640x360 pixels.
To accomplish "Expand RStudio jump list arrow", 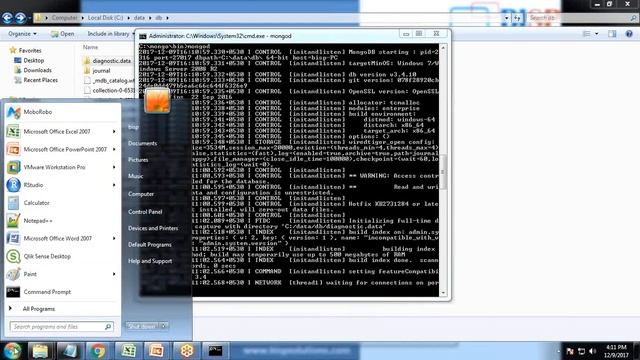I will click(x=114, y=185).
